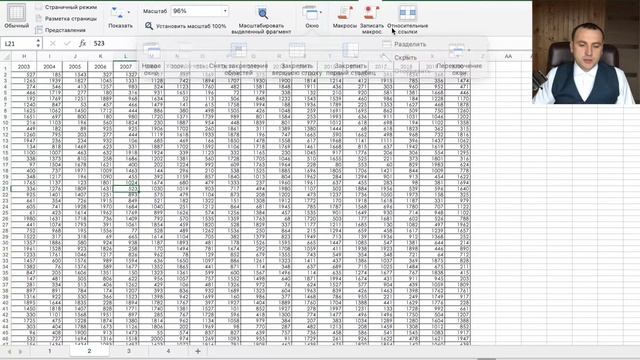Click the name box showing L21

[x=18, y=43]
